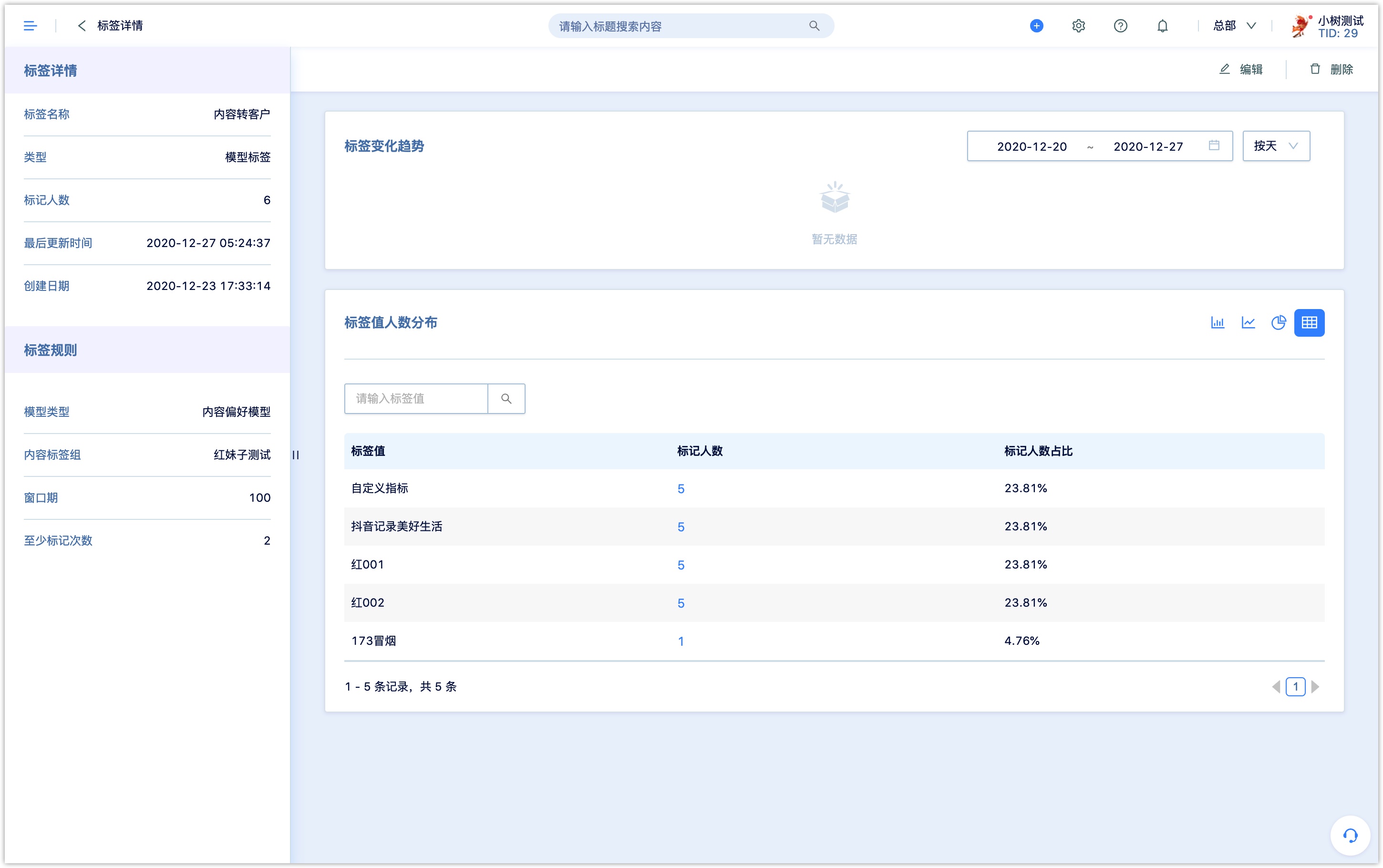The height and width of the screenshot is (868, 1383).
Task: Open marked count 5 for 抖音记录美好生活
Action: pos(681,527)
